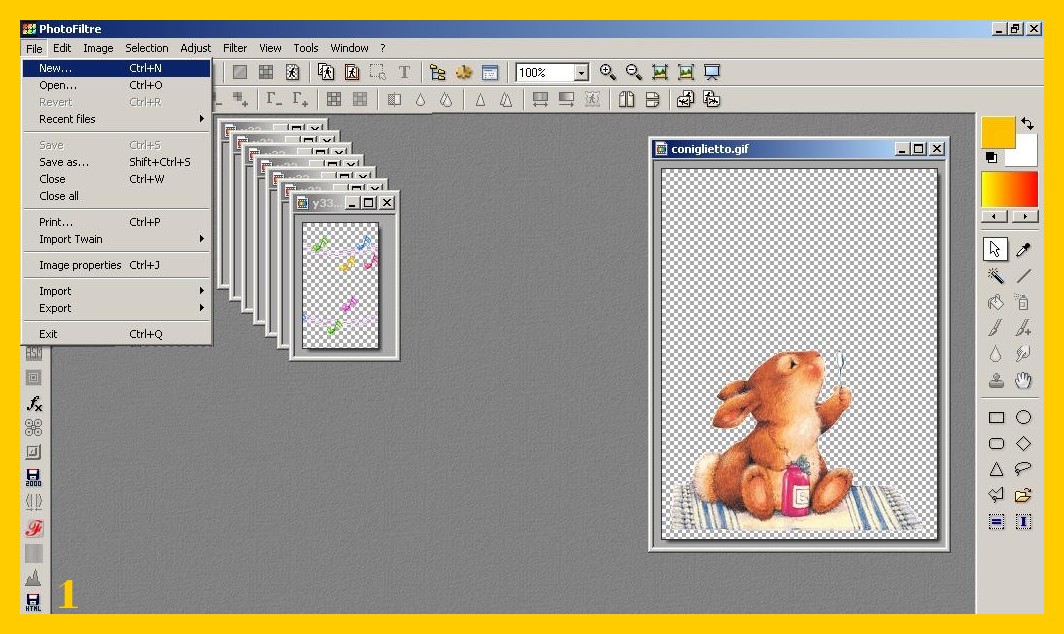Viewport: 1064px width, 634px height.
Task: Click the Zoom in magnifier icon
Action: pos(608,72)
